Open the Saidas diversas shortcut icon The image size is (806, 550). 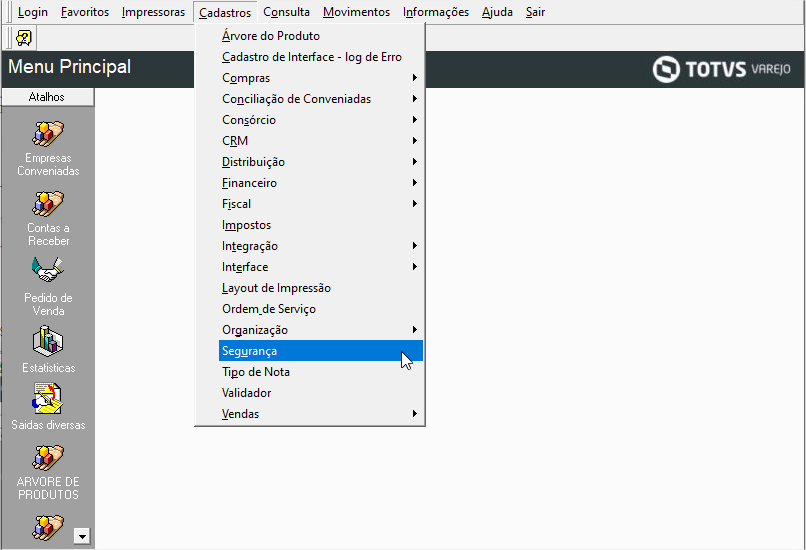48,398
